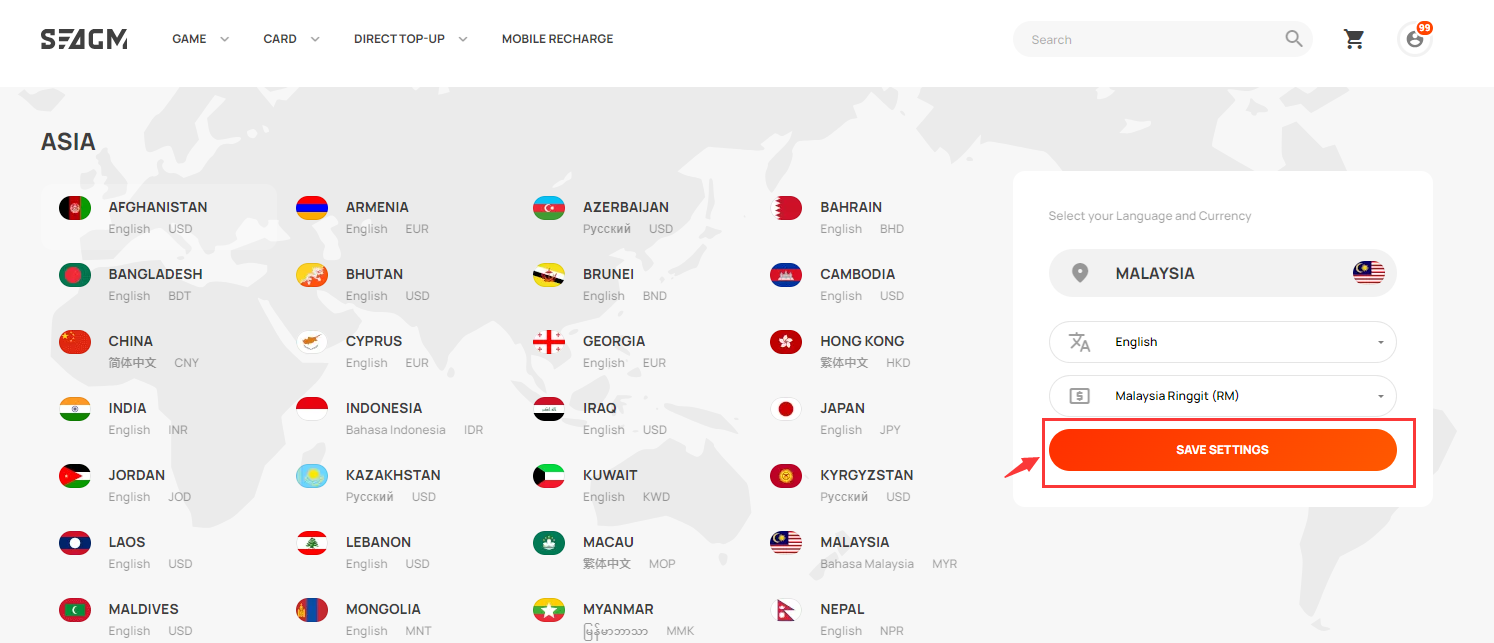Select the Afghanistan flag icon
The height and width of the screenshot is (643, 1494).
[75, 208]
